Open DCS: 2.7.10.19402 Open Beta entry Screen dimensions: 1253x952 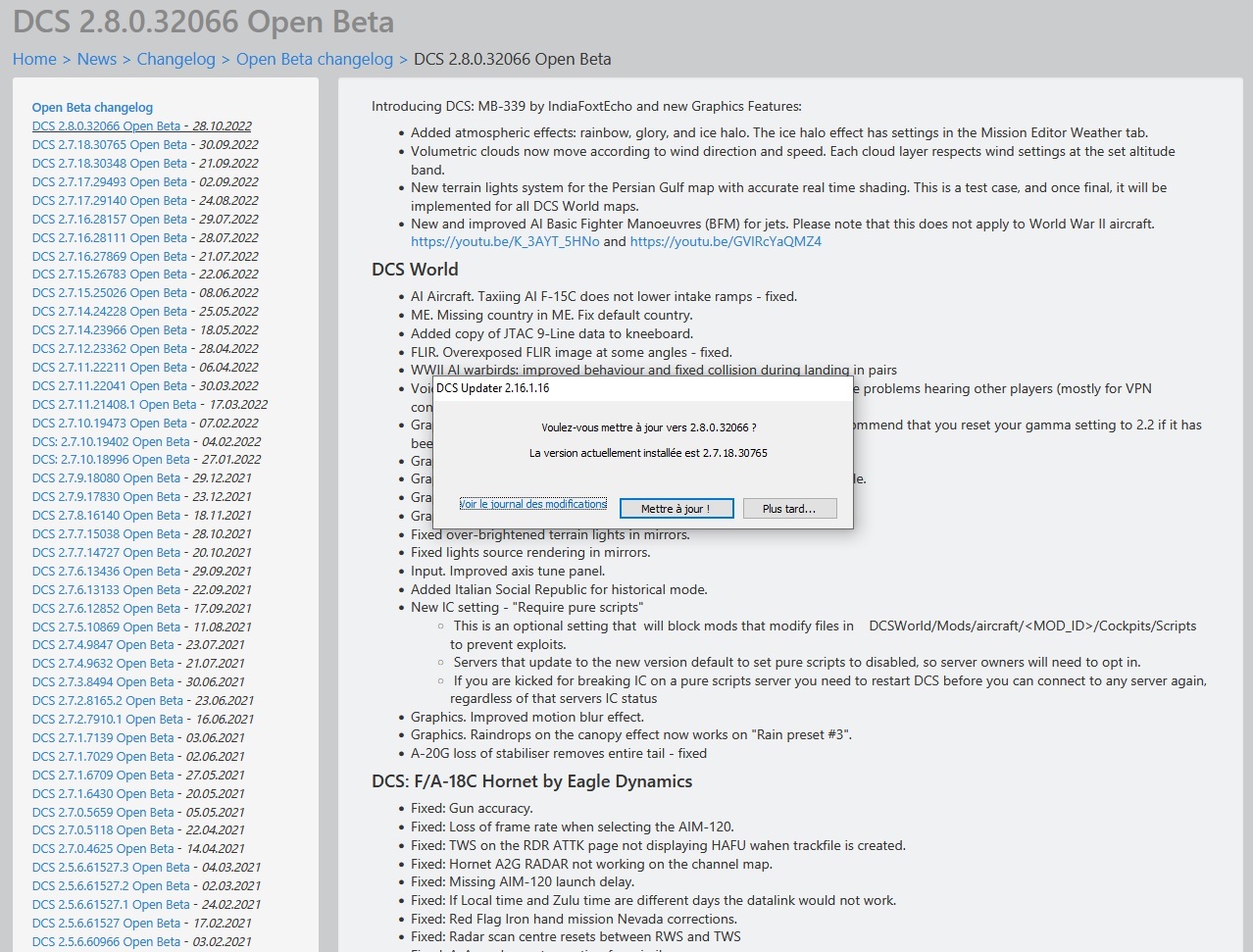111,441
